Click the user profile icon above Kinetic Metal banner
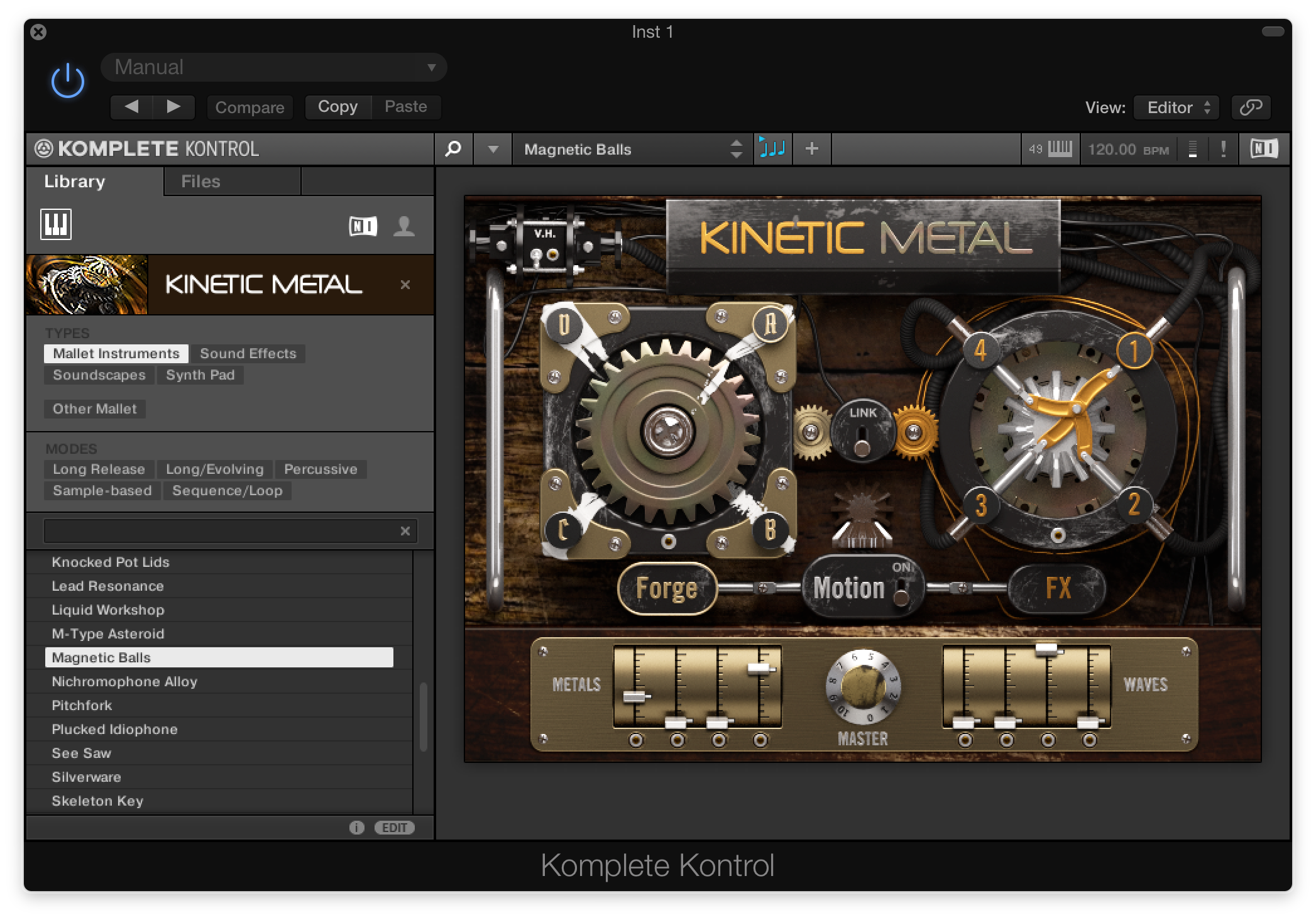 [405, 225]
